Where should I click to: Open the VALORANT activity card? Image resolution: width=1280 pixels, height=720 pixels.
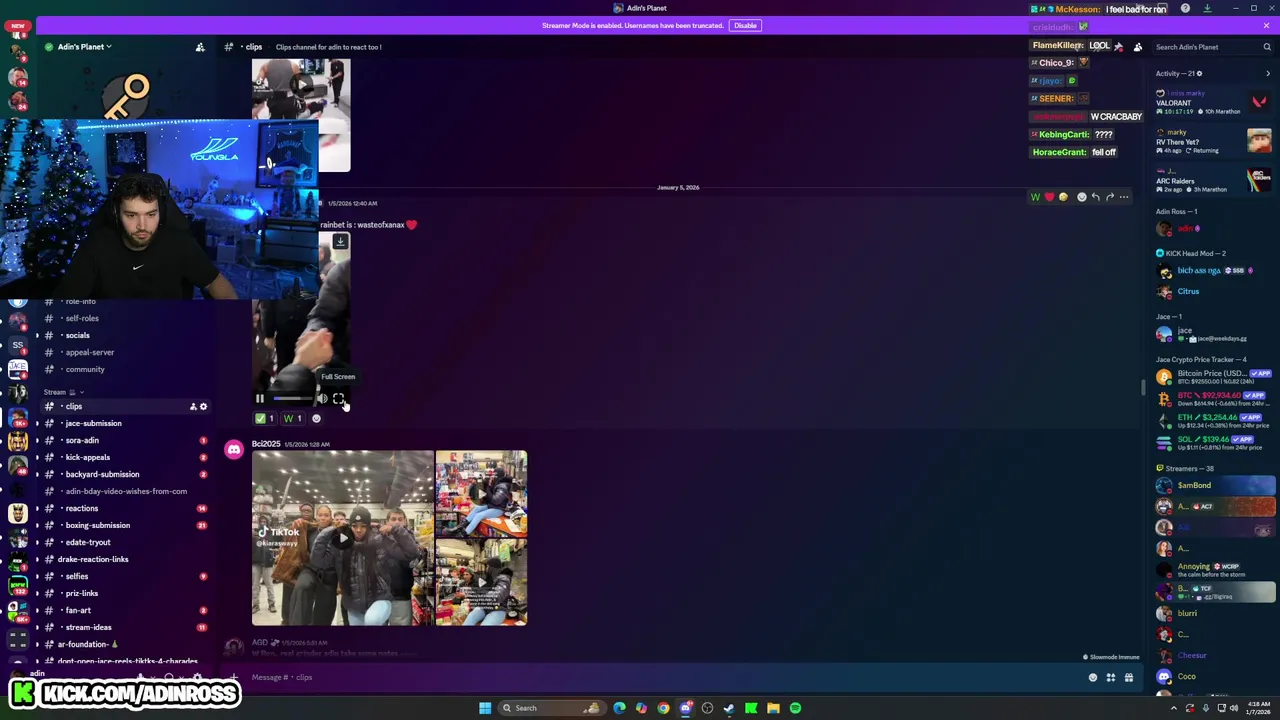[1213, 102]
